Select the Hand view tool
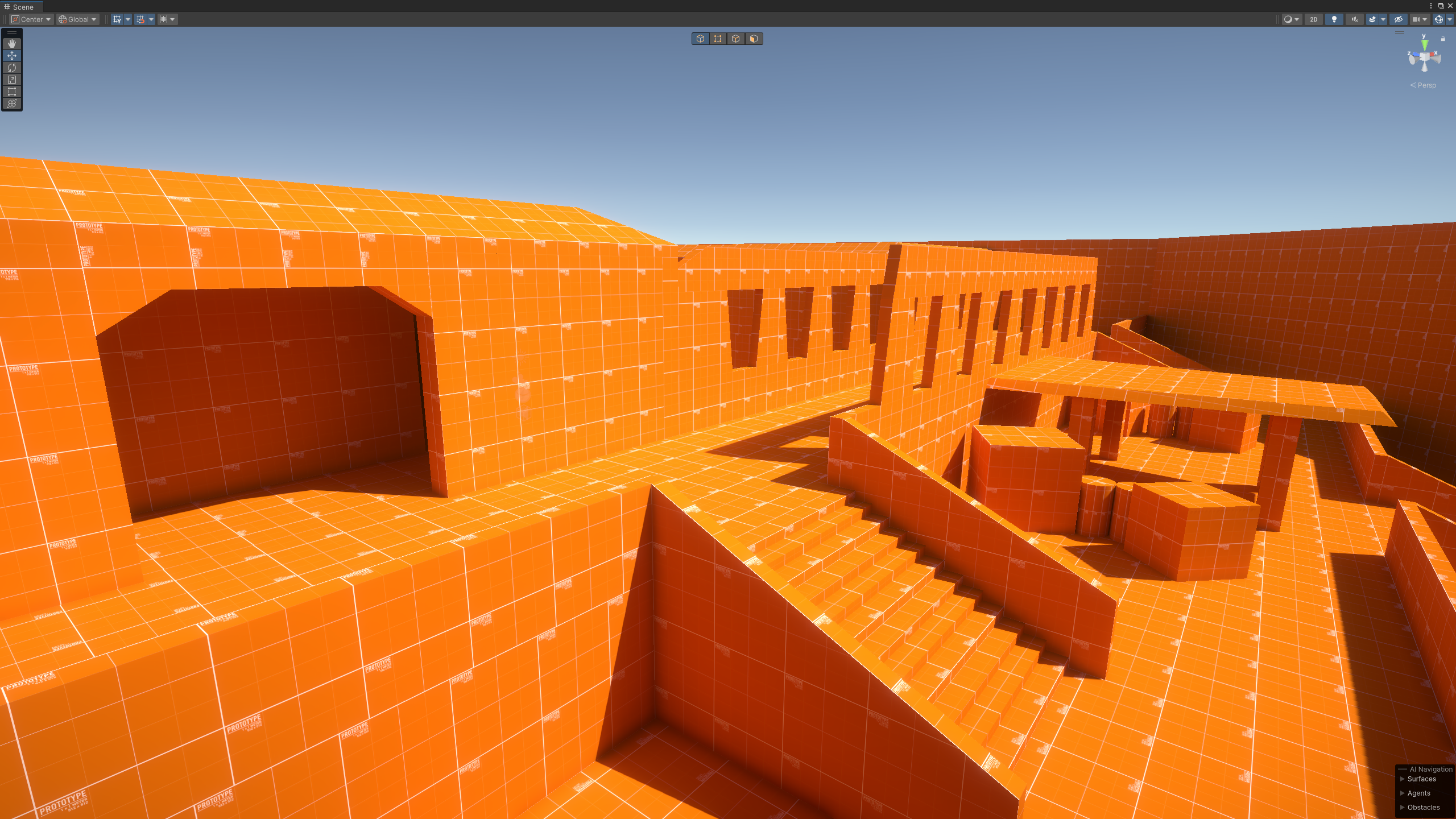This screenshot has width=1456, height=819. point(12,44)
